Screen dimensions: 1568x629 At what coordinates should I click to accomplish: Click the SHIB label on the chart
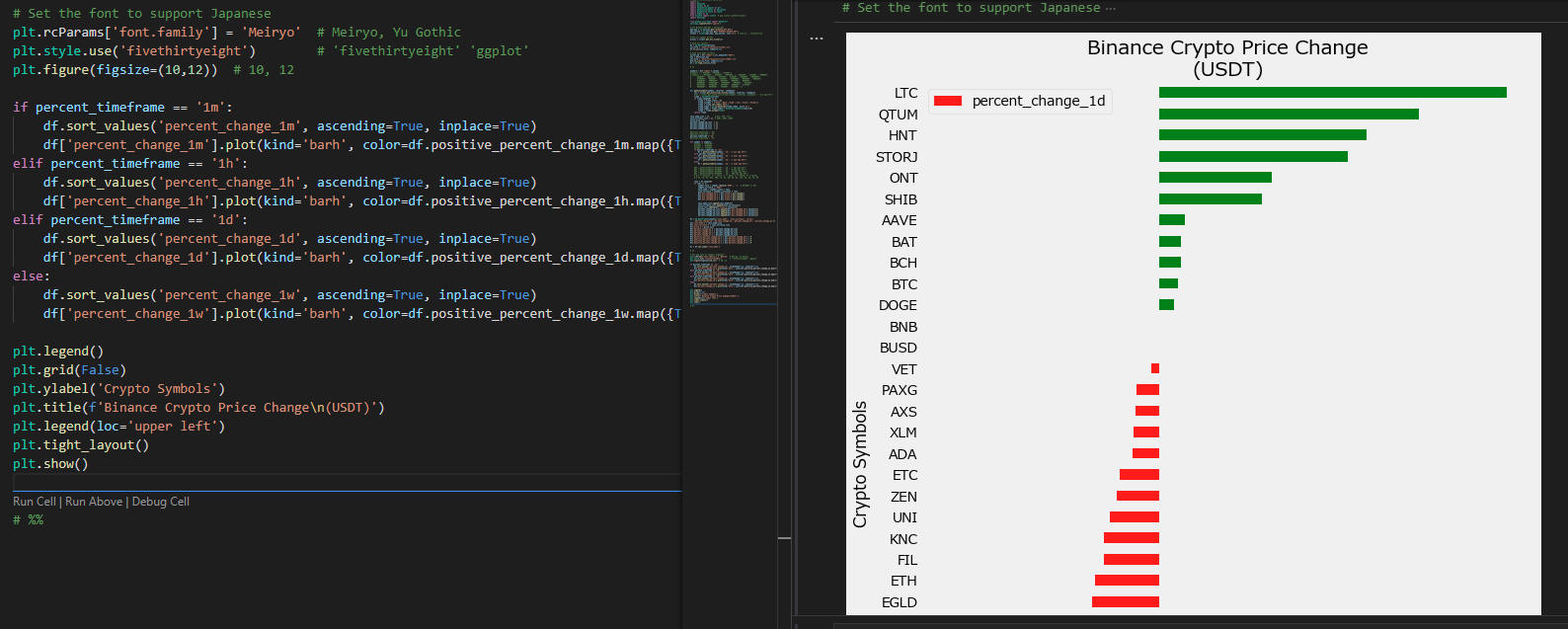click(x=901, y=199)
